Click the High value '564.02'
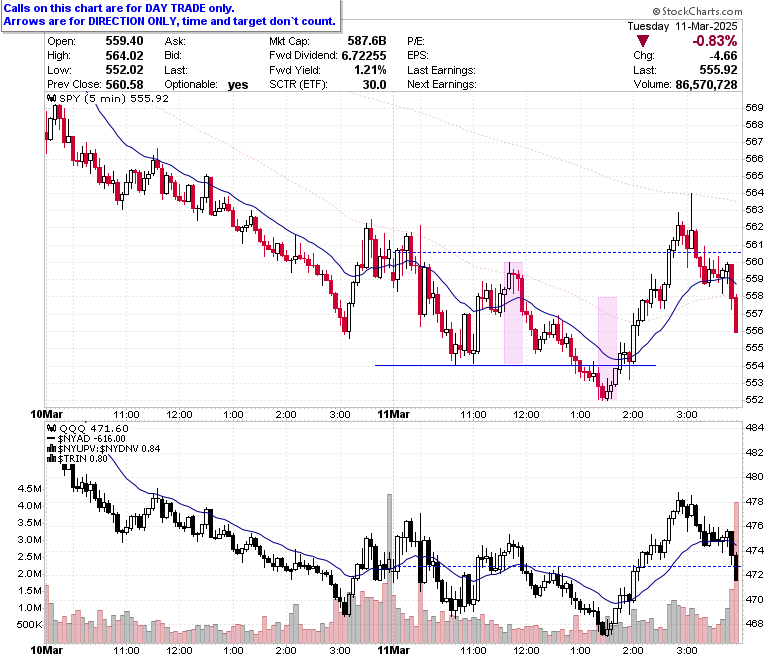 coord(124,55)
